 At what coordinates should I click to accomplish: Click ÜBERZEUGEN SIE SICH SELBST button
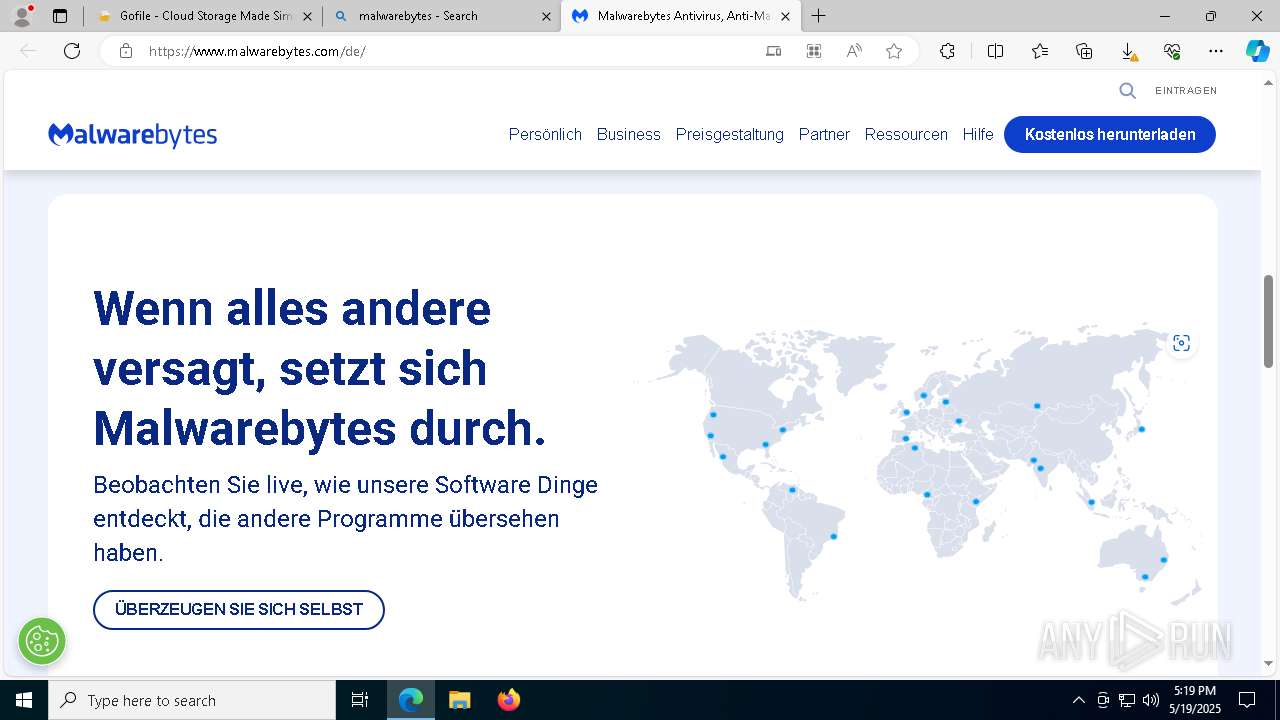(x=239, y=610)
